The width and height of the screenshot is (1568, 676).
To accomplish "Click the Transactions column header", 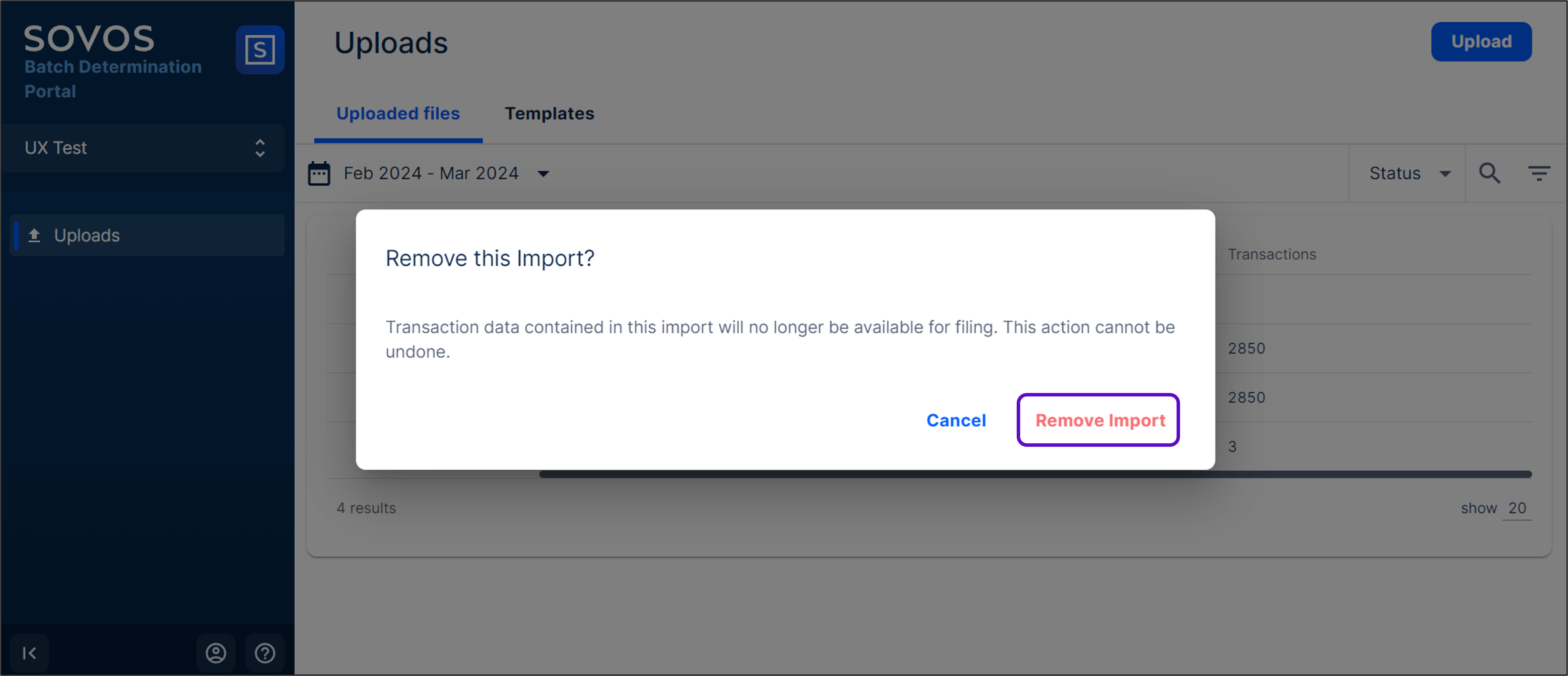I will pos(1271,254).
